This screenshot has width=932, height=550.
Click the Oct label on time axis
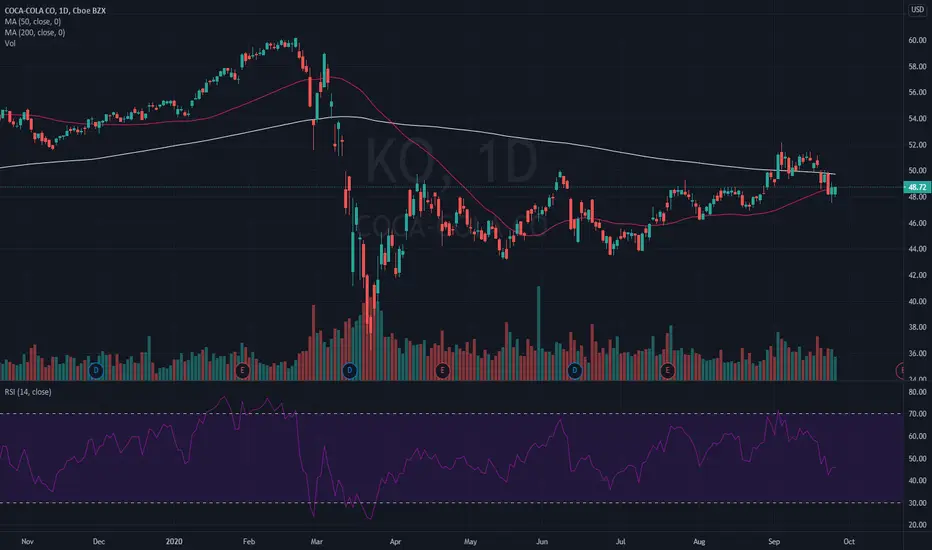pos(849,542)
